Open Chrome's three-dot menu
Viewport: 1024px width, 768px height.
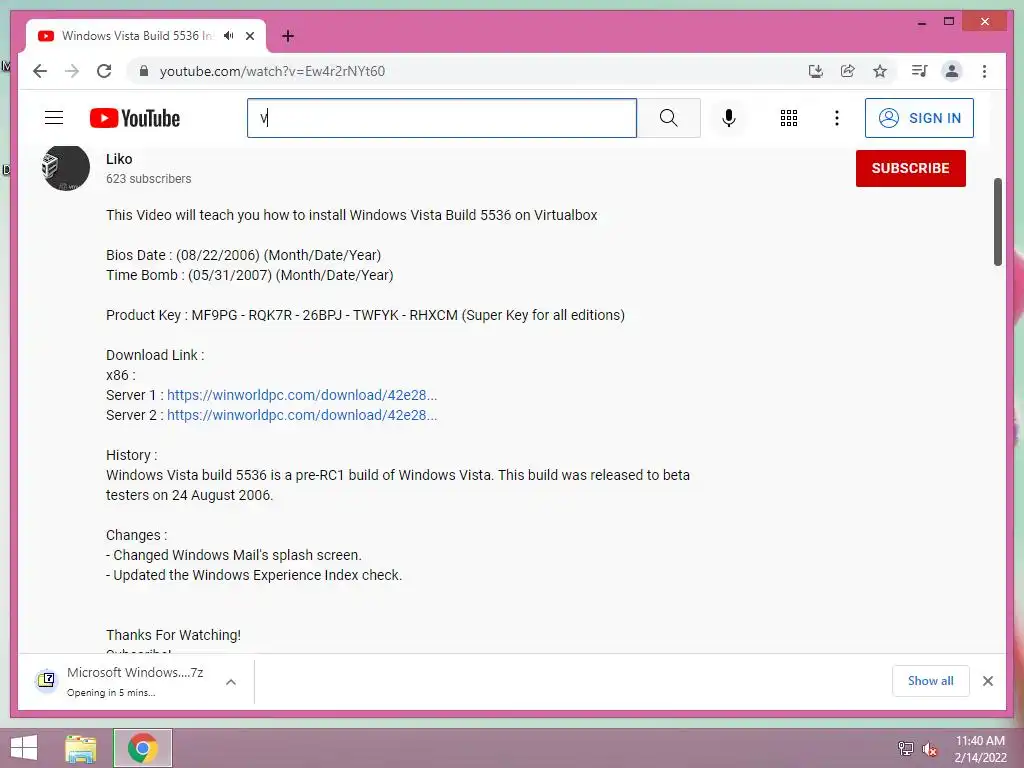[x=984, y=71]
